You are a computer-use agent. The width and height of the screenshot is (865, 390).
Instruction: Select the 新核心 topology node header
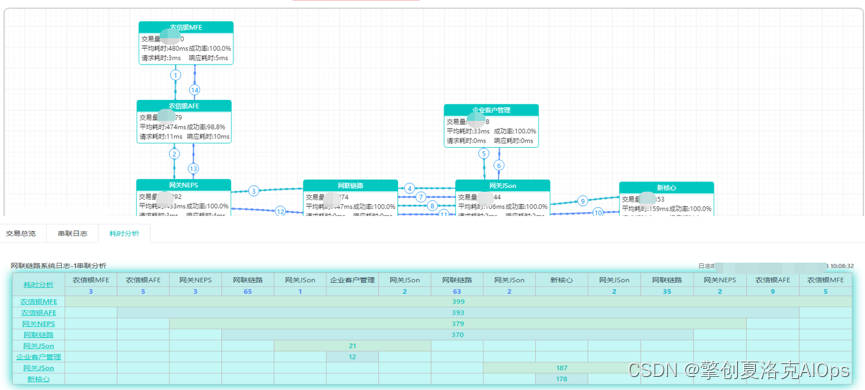coord(666,188)
